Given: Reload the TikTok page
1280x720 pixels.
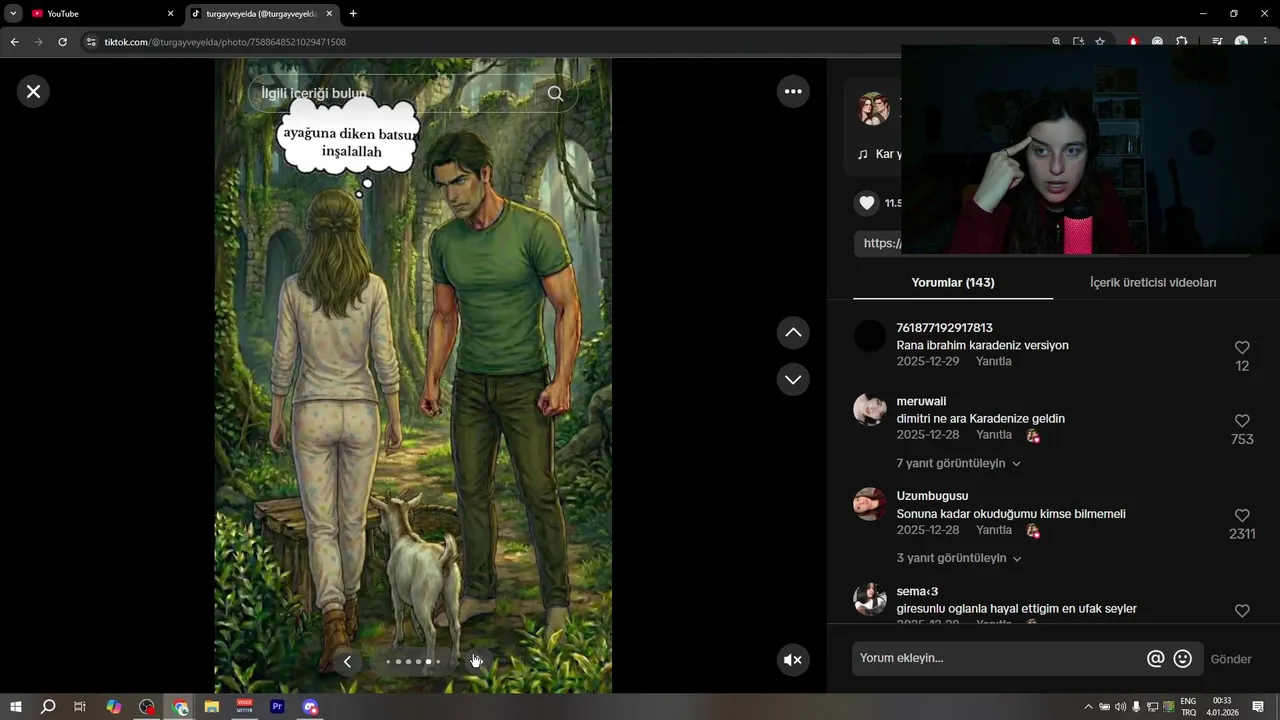Looking at the screenshot, I should 62,42.
